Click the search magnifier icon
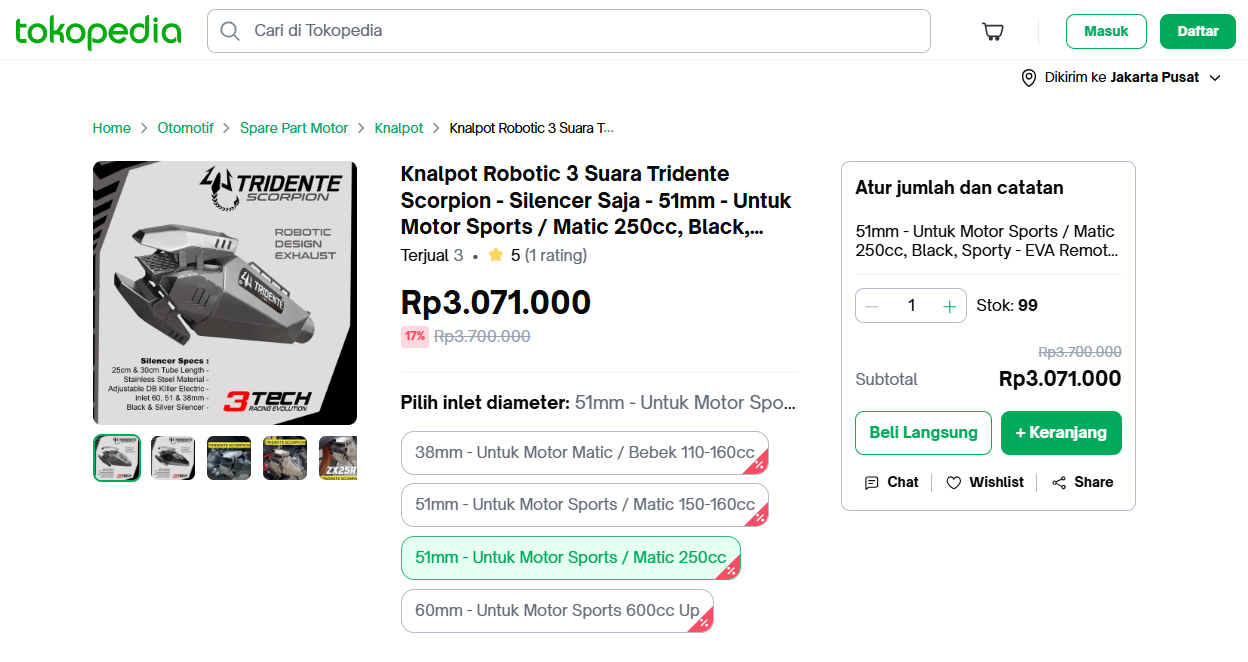This screenshot has height=662, width=1248. pyautogui.click(x=230, y=31)
